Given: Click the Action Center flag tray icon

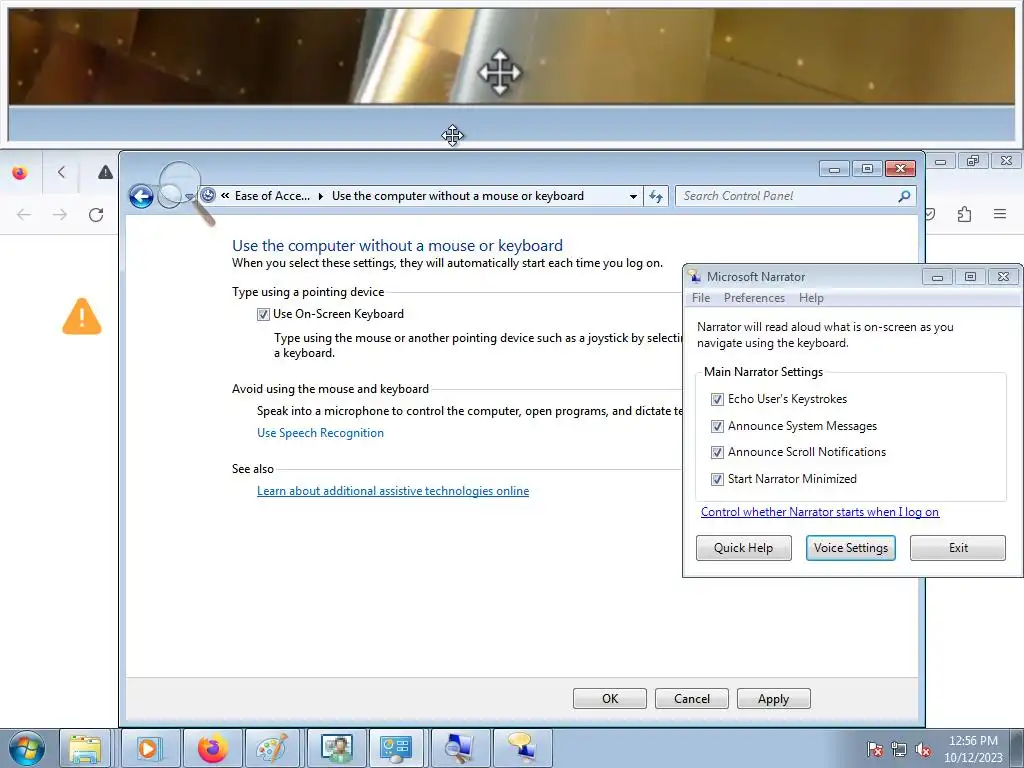Looking at the screenshot, I should point(875,750).
